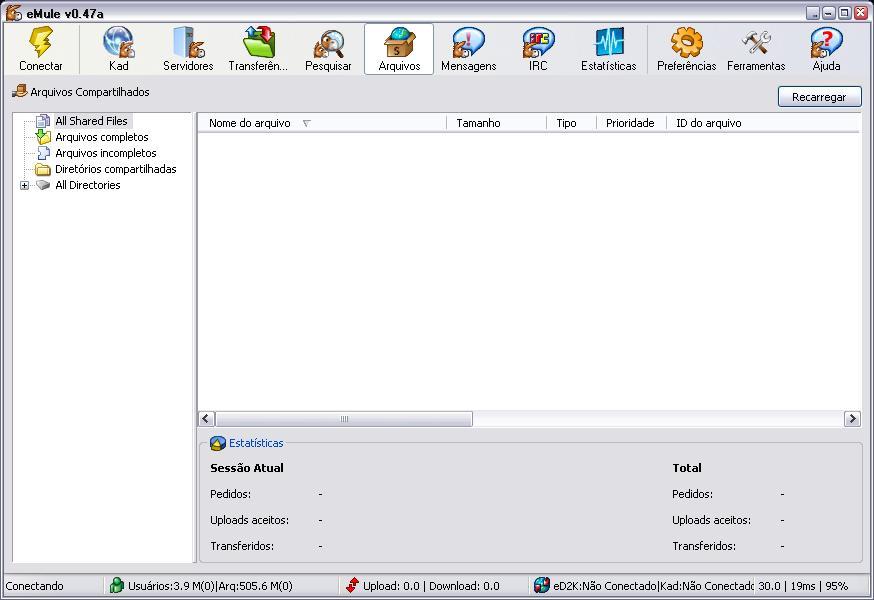
Task: Sort by Tipo column header
Action: coord(571,123)
